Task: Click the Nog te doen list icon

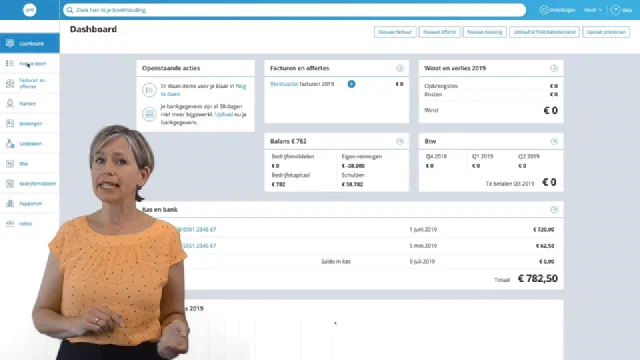Action: (x=10, y=63)
